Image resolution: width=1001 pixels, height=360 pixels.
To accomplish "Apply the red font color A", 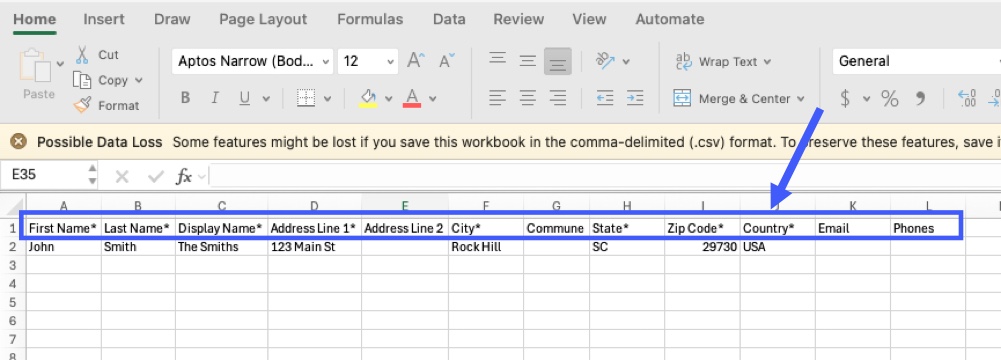I will 412,98.
